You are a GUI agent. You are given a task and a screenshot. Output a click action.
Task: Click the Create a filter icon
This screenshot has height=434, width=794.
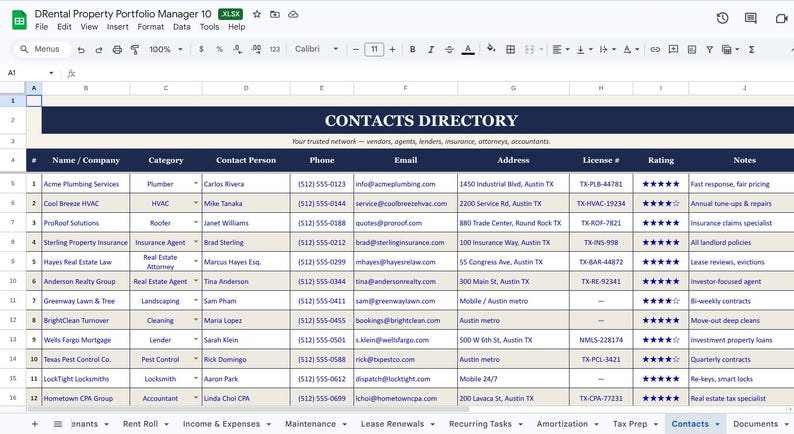coord(710,50)
